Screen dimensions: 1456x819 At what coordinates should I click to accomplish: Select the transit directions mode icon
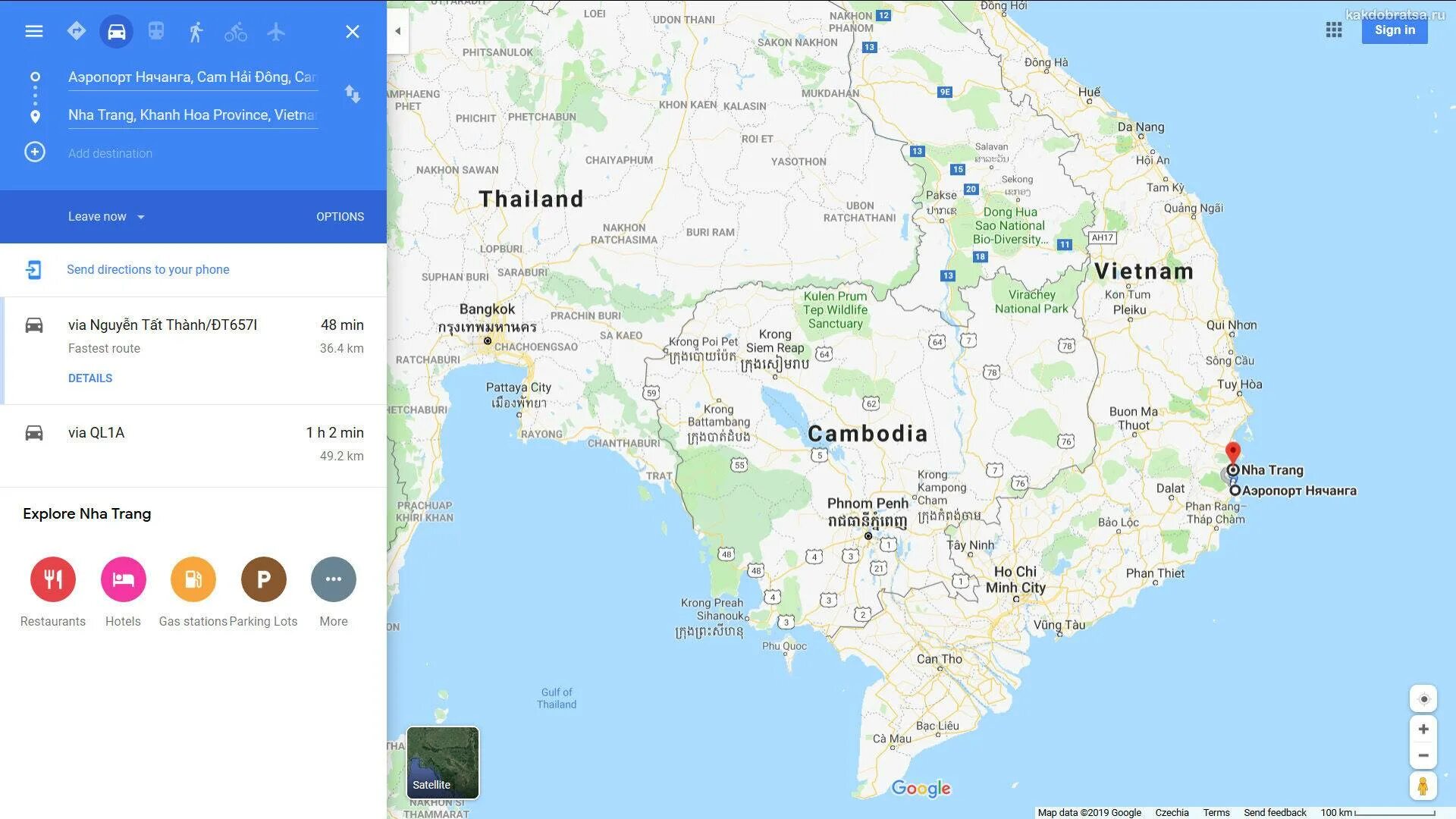coord(153,31)
